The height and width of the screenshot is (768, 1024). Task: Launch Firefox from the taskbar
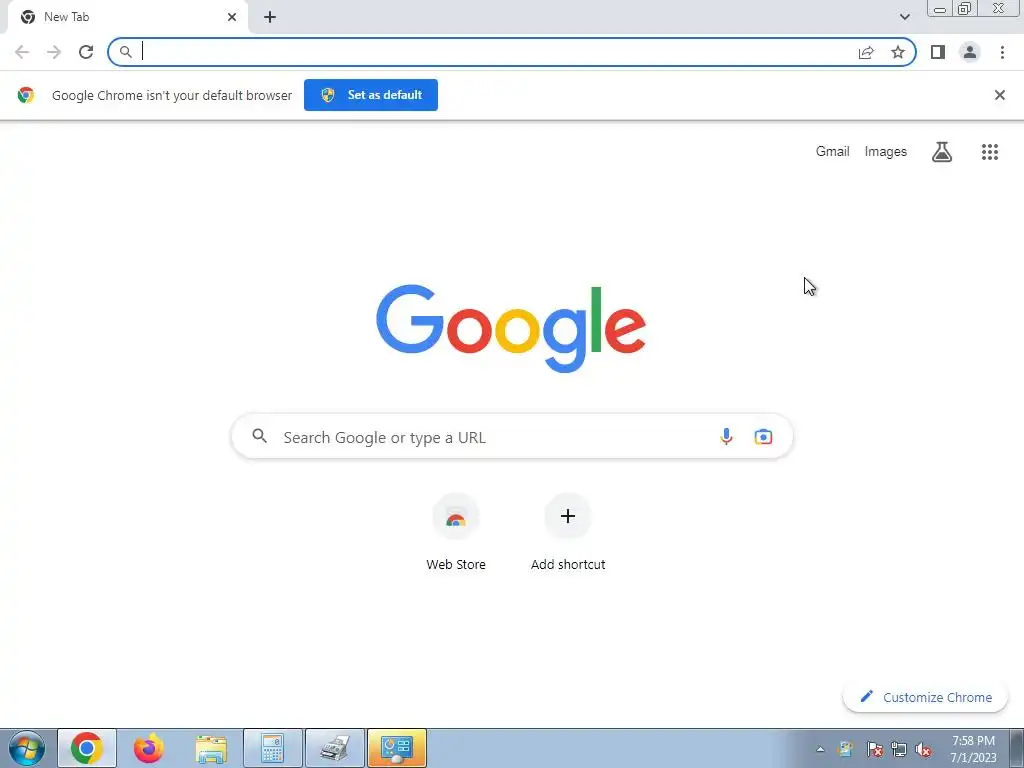pyautogui.click(x=149, y=748)
